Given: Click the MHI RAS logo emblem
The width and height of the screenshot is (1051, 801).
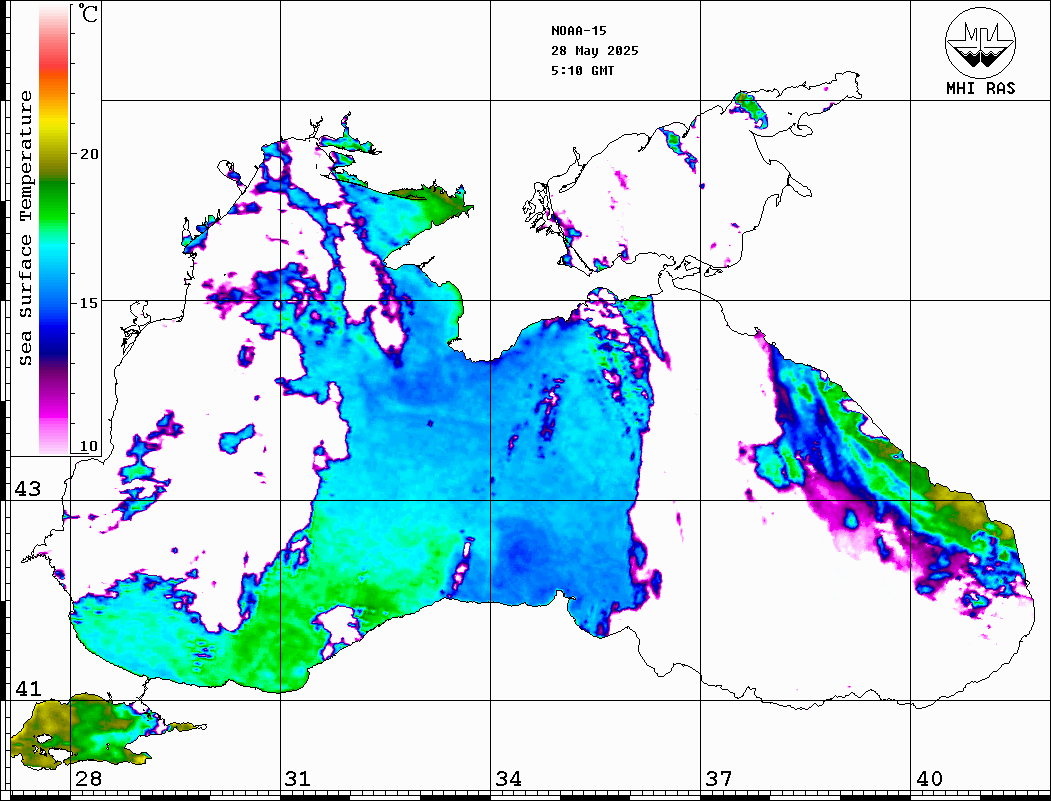Looking at the screenshot, I should click(x=980, y=42).
